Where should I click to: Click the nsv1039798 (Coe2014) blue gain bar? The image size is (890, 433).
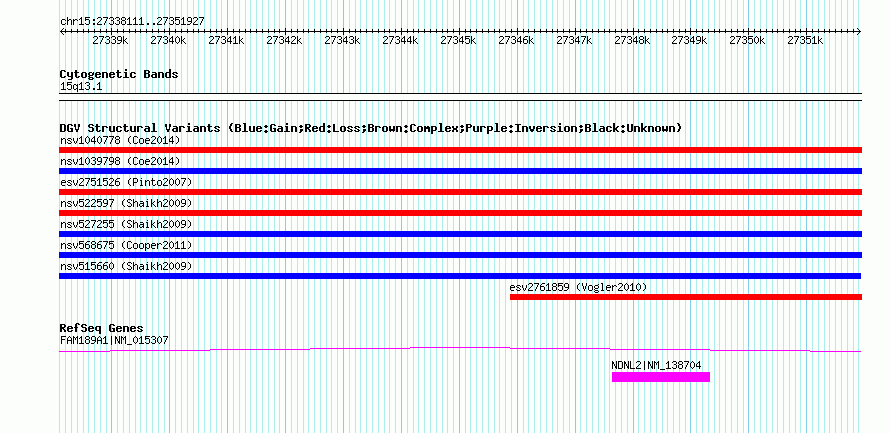pyautogui.click(x=460, y=171)
